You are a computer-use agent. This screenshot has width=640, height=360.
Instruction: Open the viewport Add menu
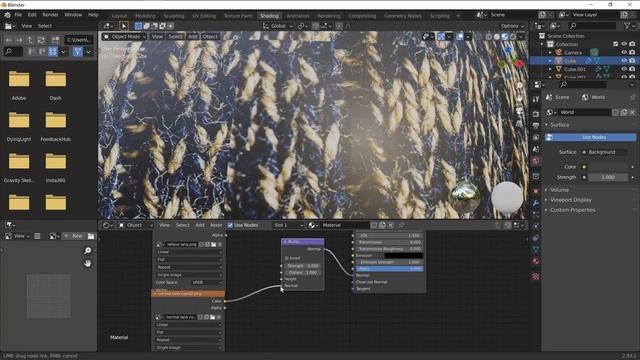192,37
